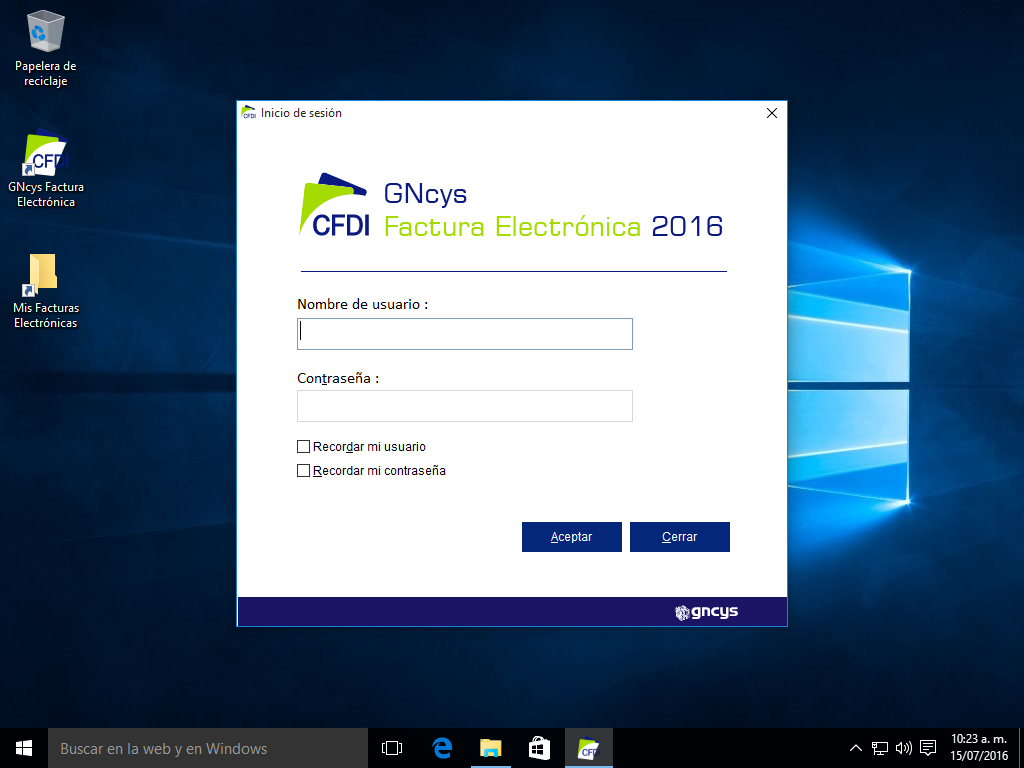1024x768 pixels.
Task: Click the Buscar en la web search box
Action: (208, 748)
